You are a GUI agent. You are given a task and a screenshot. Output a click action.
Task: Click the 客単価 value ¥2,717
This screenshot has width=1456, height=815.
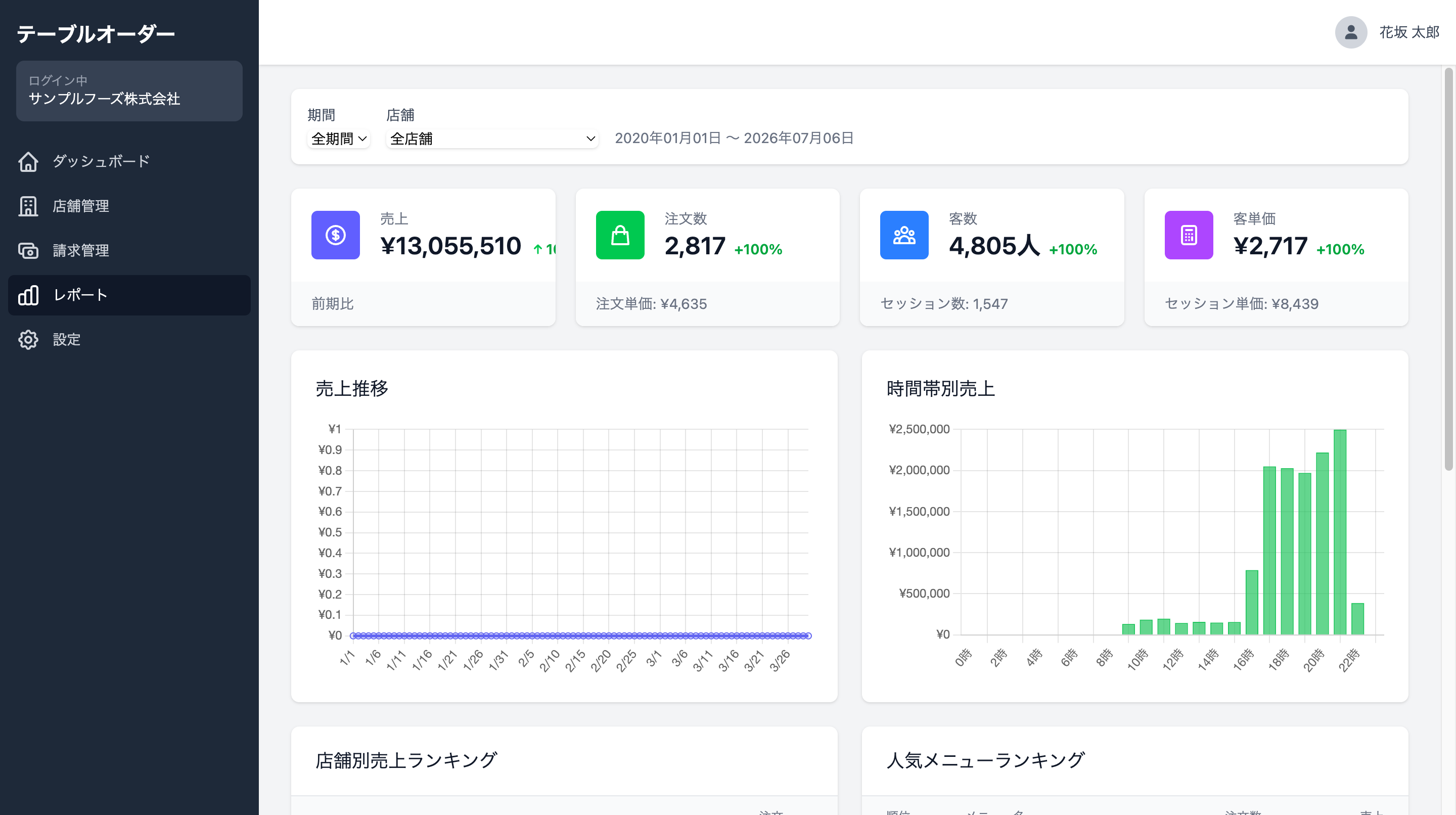(x=1270, y=246)
